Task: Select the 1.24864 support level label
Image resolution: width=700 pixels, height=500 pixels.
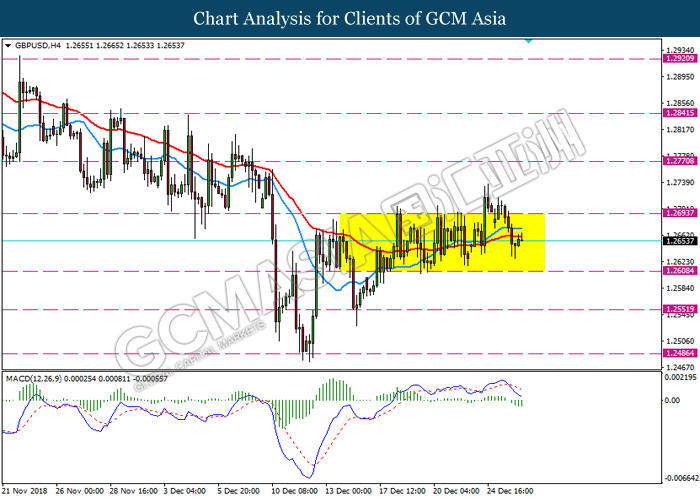Action: [680, 353]
